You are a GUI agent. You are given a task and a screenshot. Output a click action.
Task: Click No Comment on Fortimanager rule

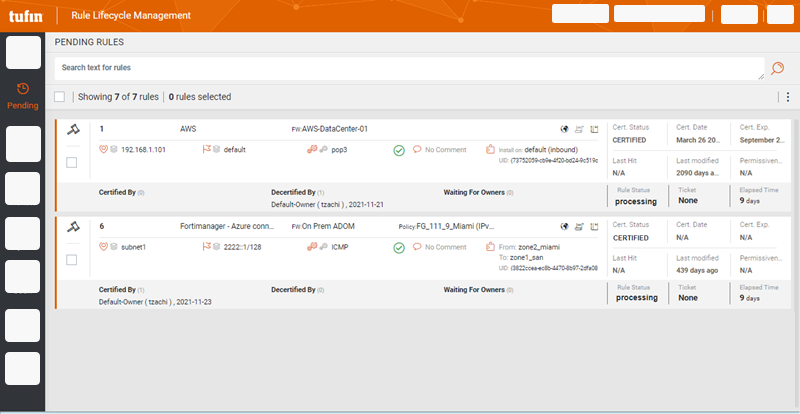(x=445, y=247)
